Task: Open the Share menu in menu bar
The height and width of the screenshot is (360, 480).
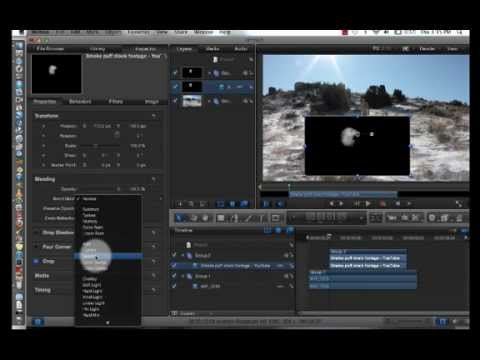Action: 181,33
